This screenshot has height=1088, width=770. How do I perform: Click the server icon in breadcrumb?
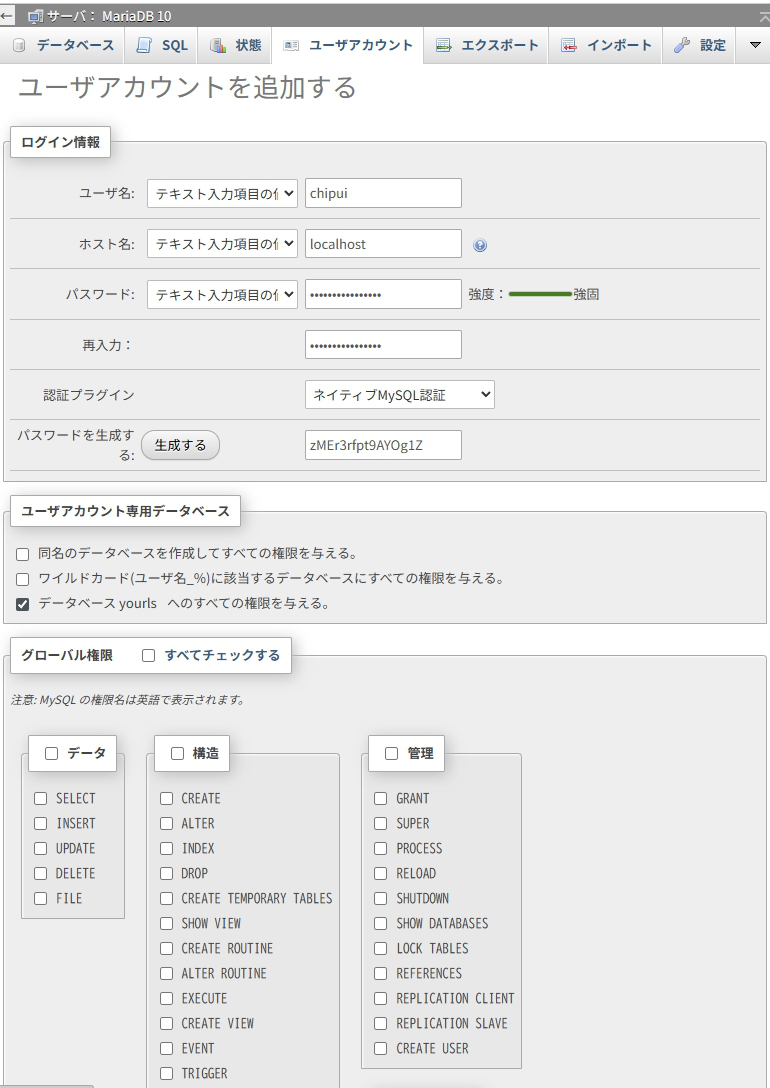tap(35, 16)
